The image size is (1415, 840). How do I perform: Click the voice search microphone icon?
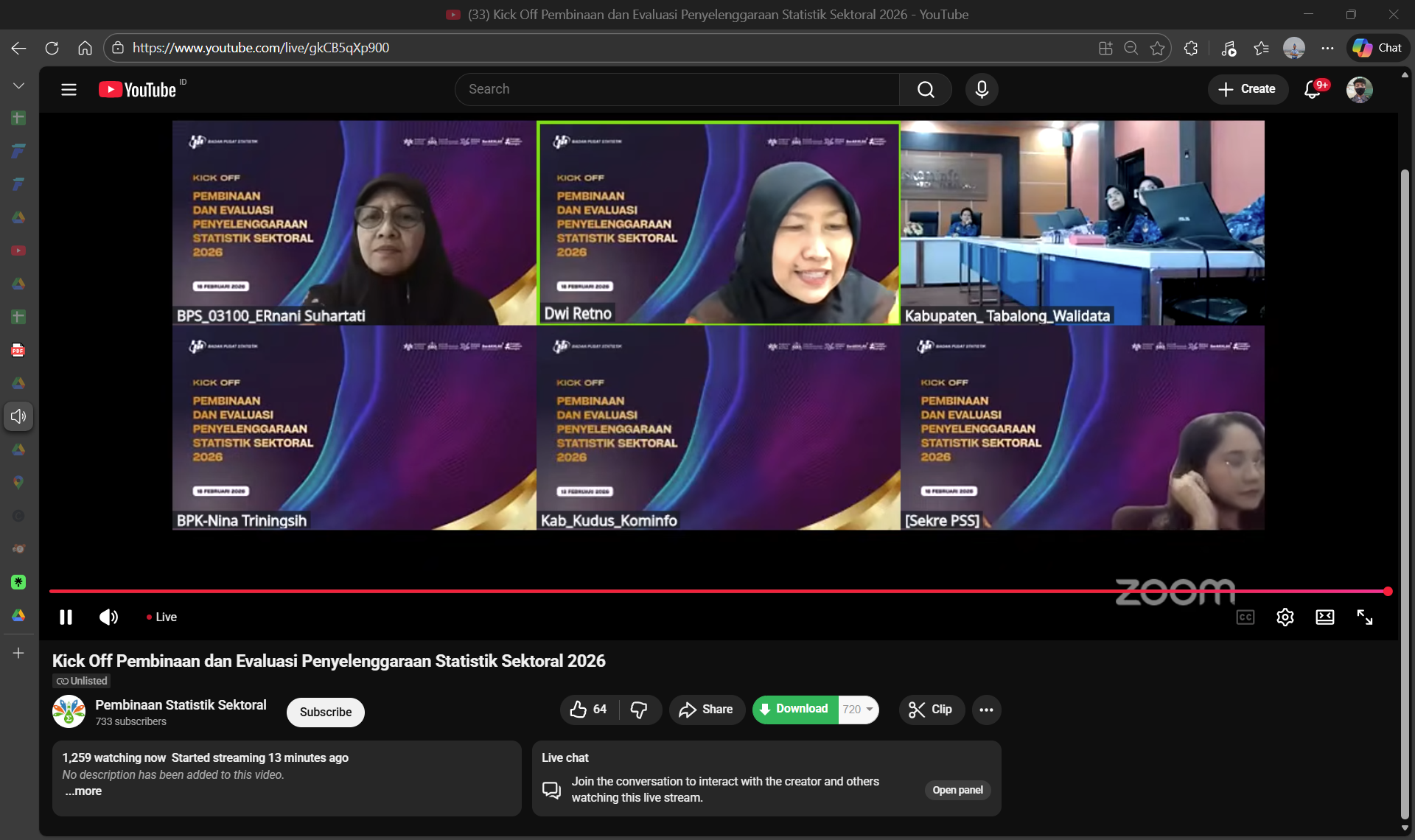pos(982,89)
